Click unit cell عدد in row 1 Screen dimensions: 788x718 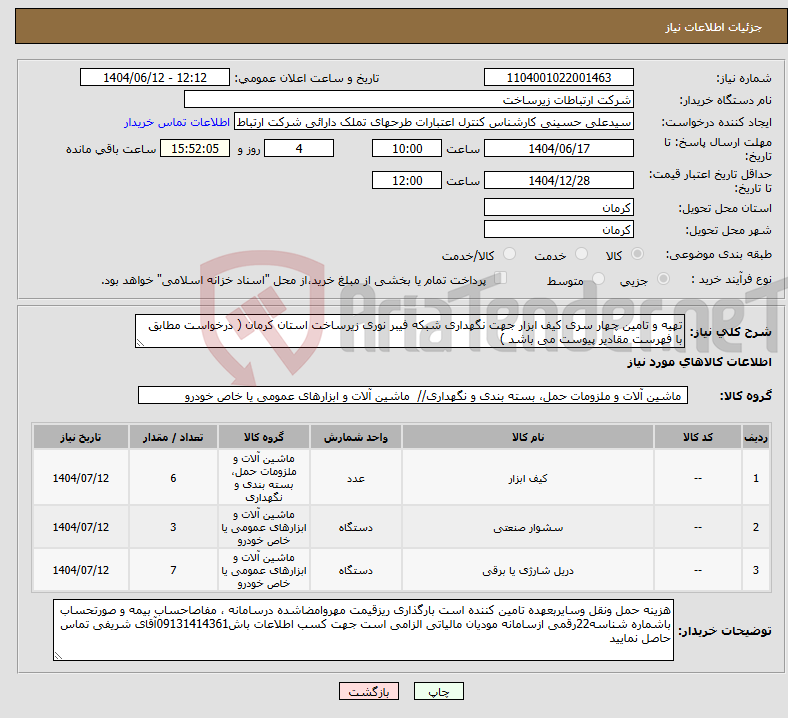pos(355,479)
